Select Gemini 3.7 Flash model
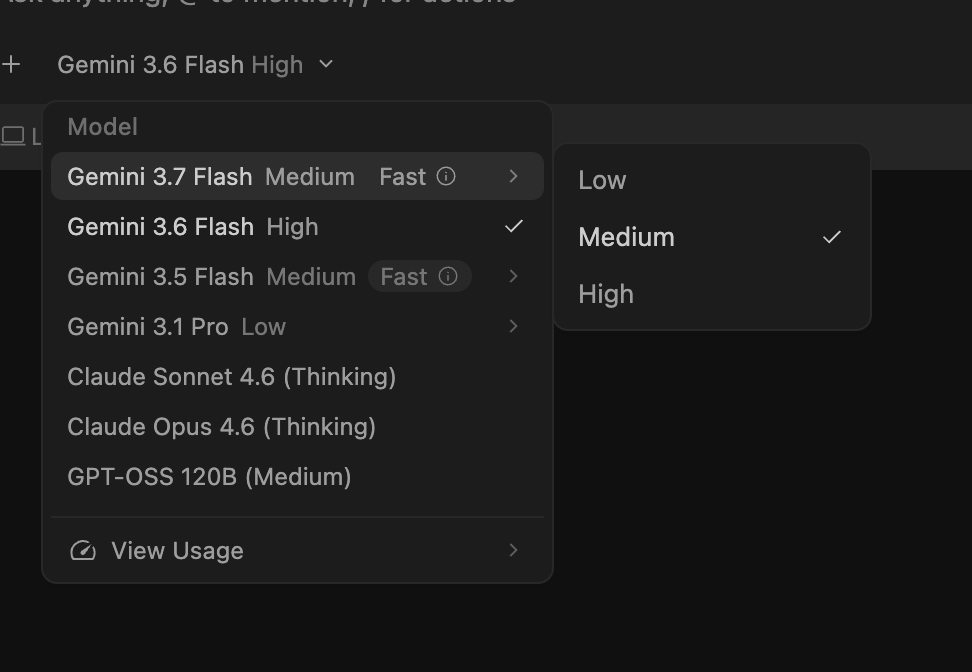Image resolution: width=972 pixels, height=672 pixels. 298,177
